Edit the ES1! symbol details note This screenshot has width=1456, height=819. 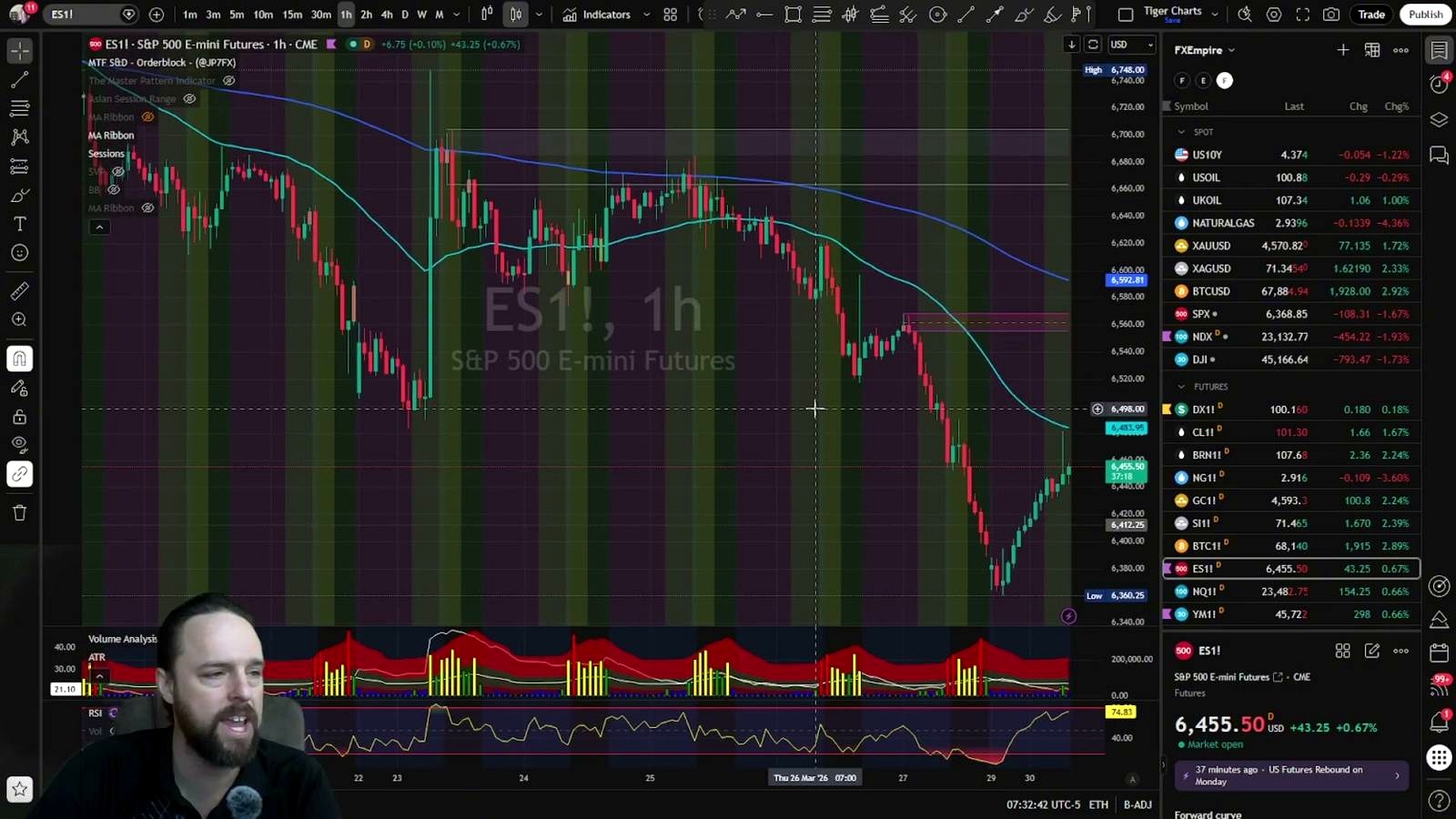1372,651
